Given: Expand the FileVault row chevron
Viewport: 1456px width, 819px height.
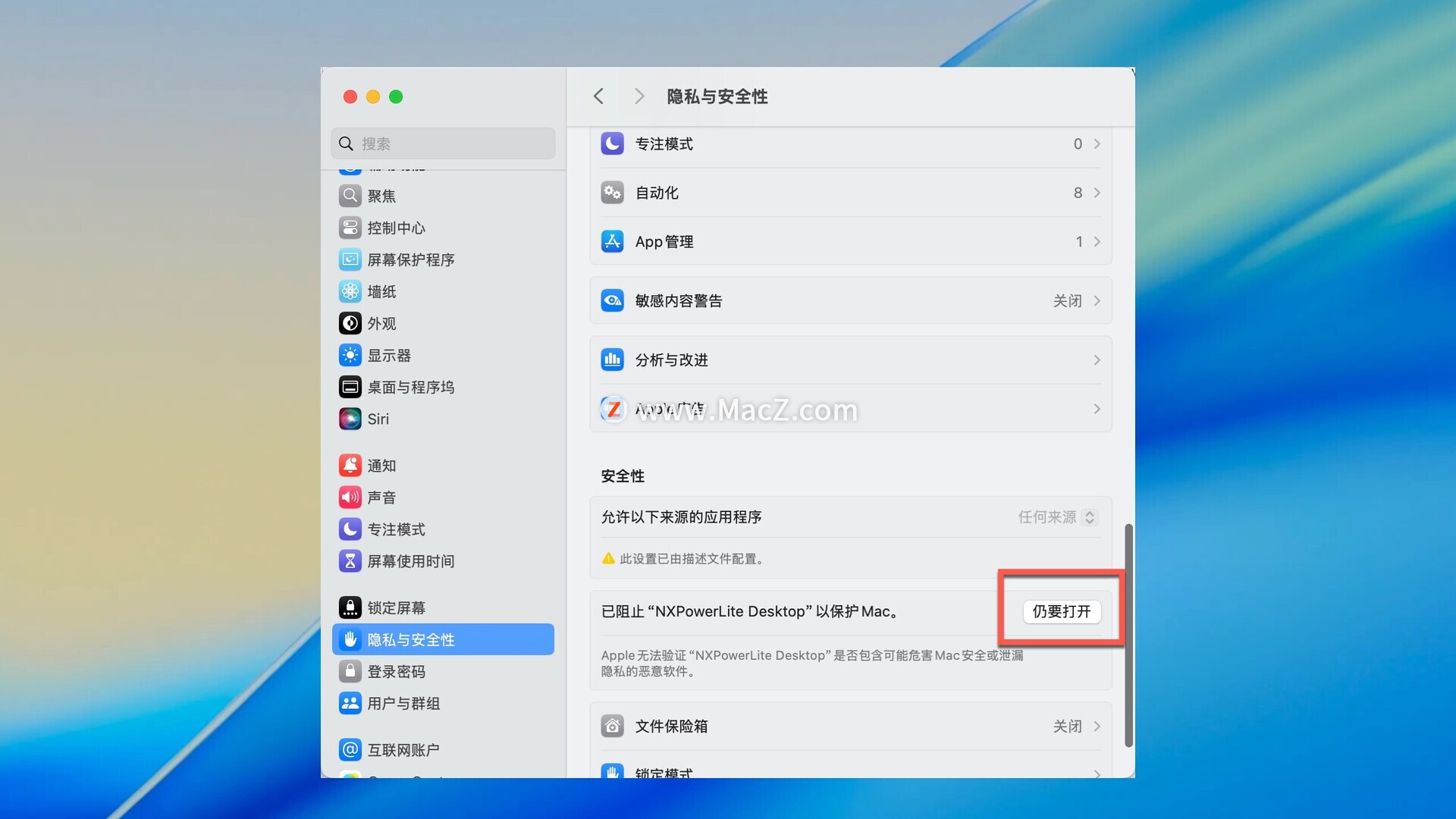Looking at the screenshot, I should point(1097,726).
